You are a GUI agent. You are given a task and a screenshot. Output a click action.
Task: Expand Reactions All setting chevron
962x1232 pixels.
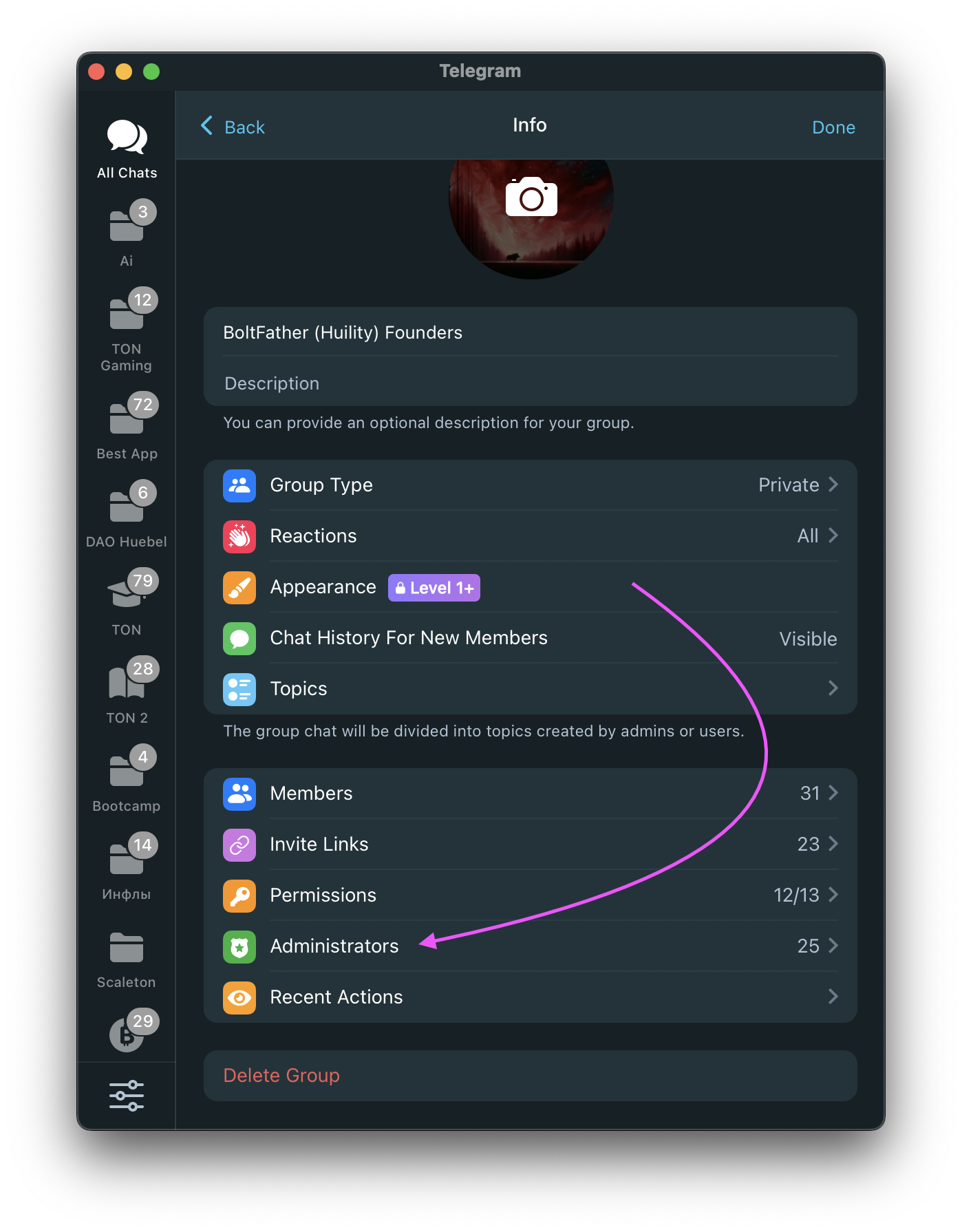coord(832,535)
